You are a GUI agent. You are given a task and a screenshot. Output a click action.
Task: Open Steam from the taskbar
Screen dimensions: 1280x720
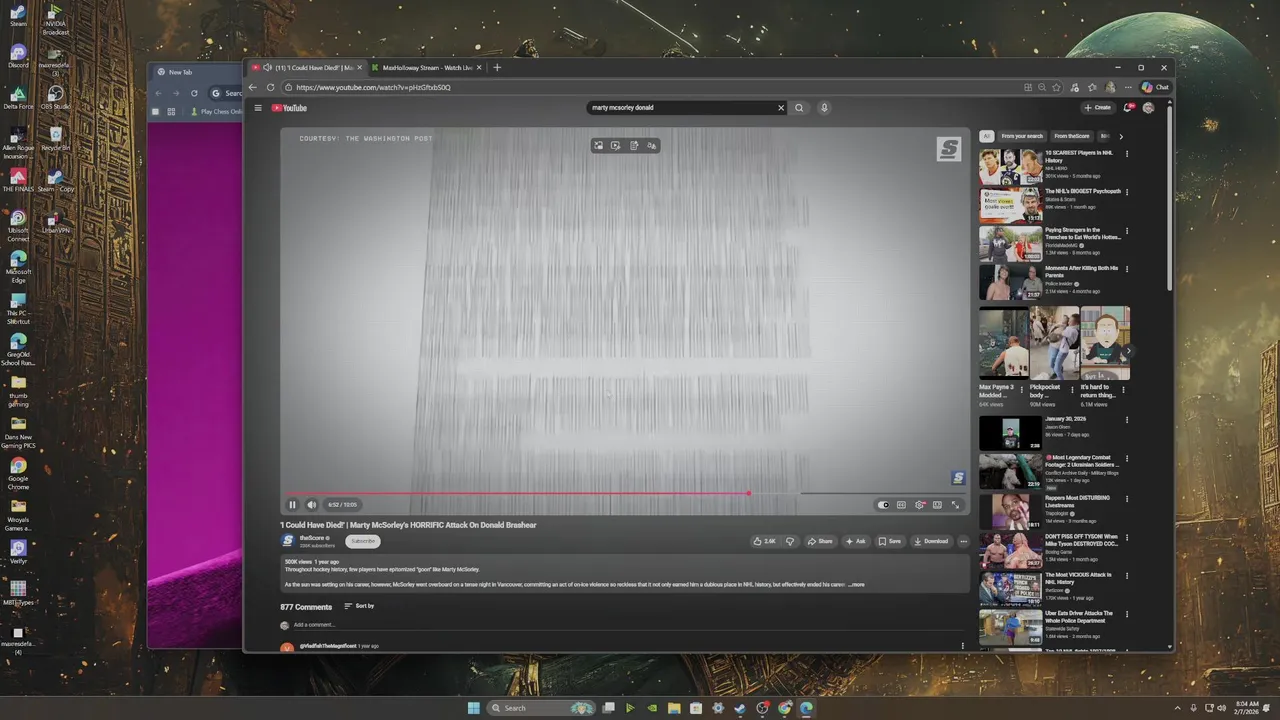(x=740, y=708)
